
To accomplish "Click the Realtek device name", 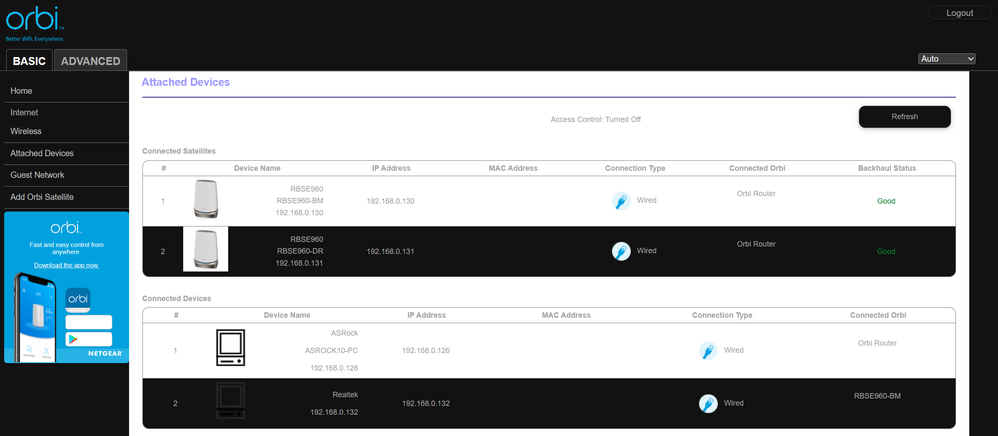I will [x=345, y=395].
